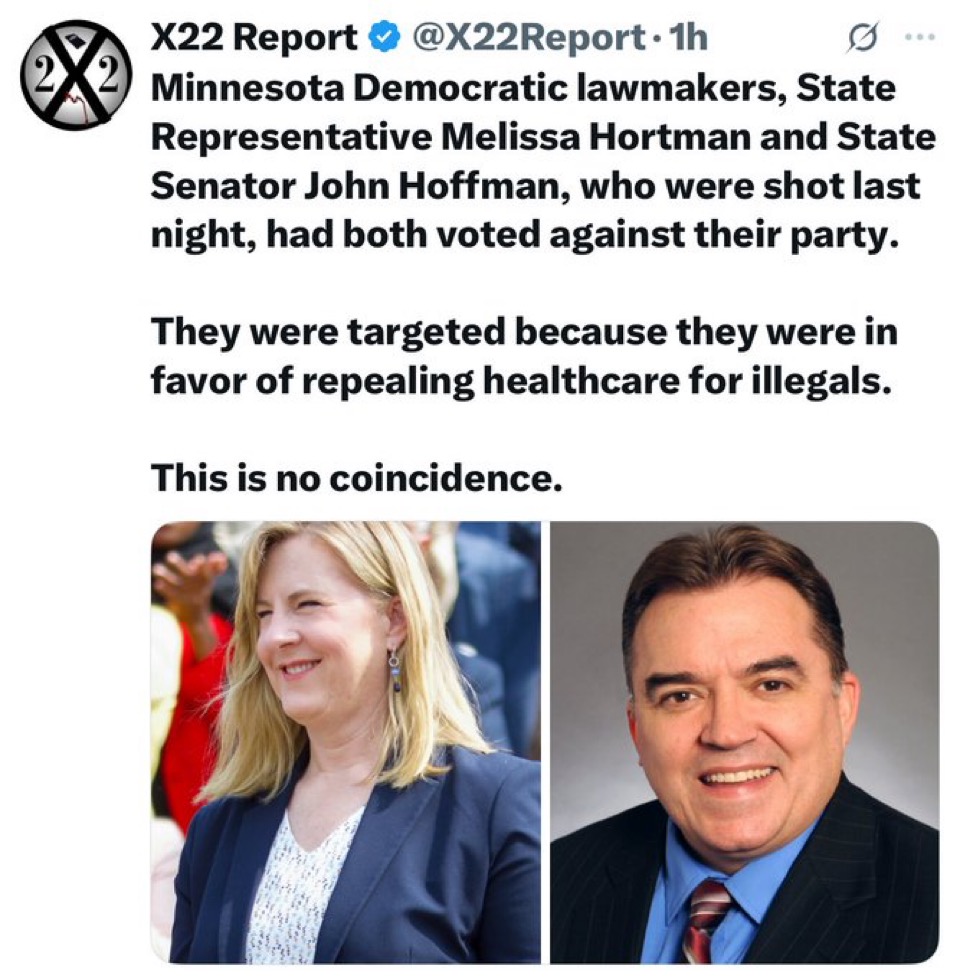
Task: Open the three-dot more options menu
Action: click(x=920, y=37)
